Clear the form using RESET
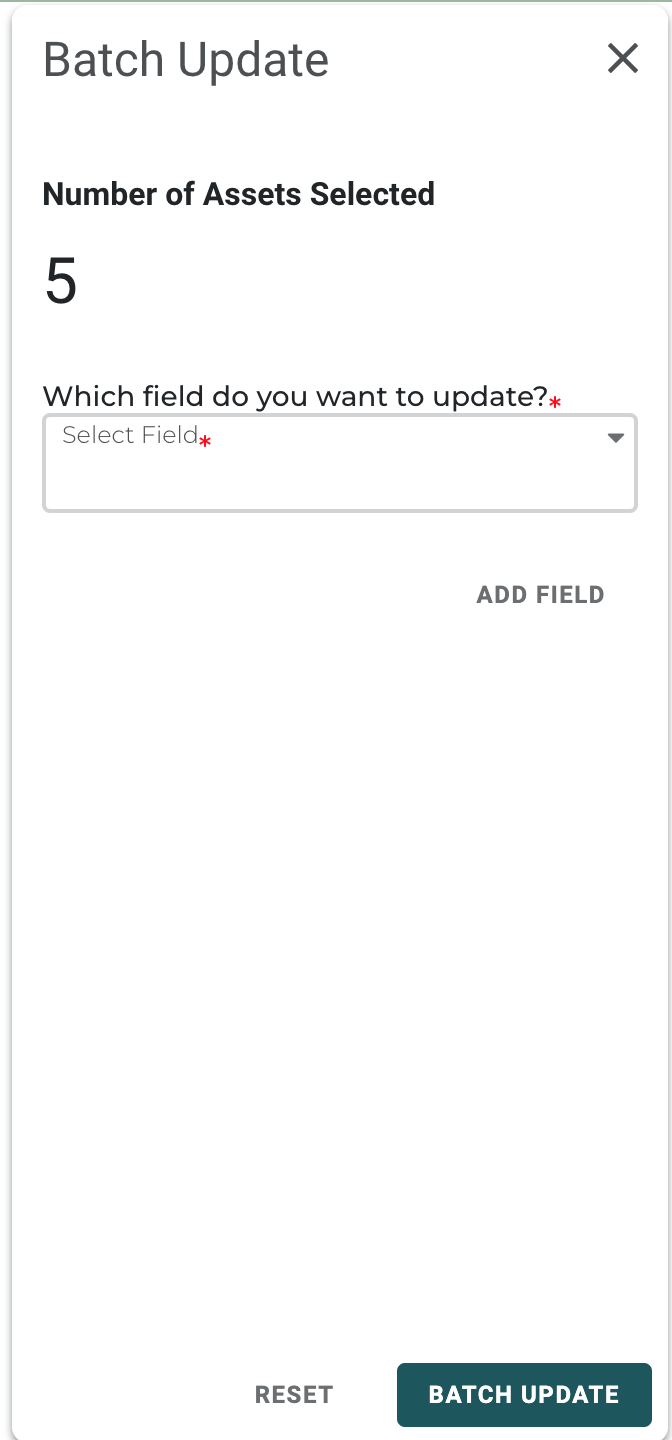672x1440 pixels. 294,1395
